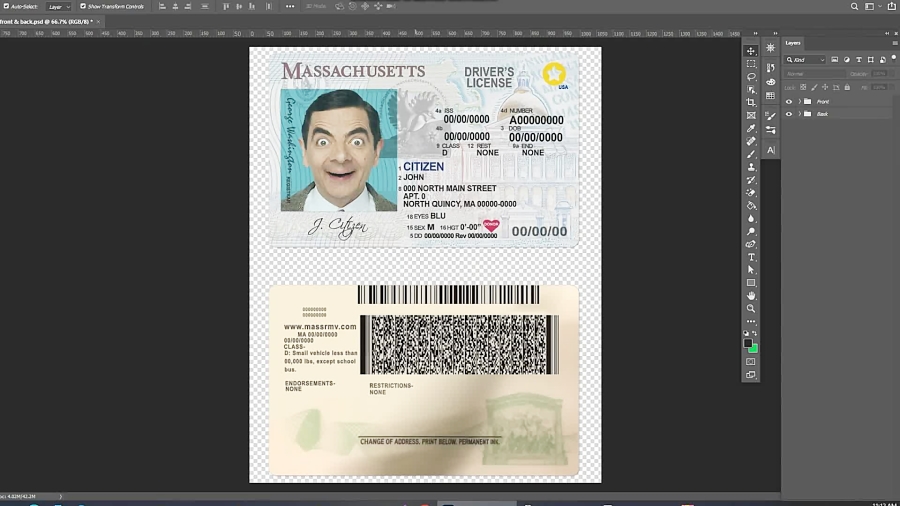This screenshot has height=506, width=900.
Task: Click the green background color swatch
Action: pos(754,349)
